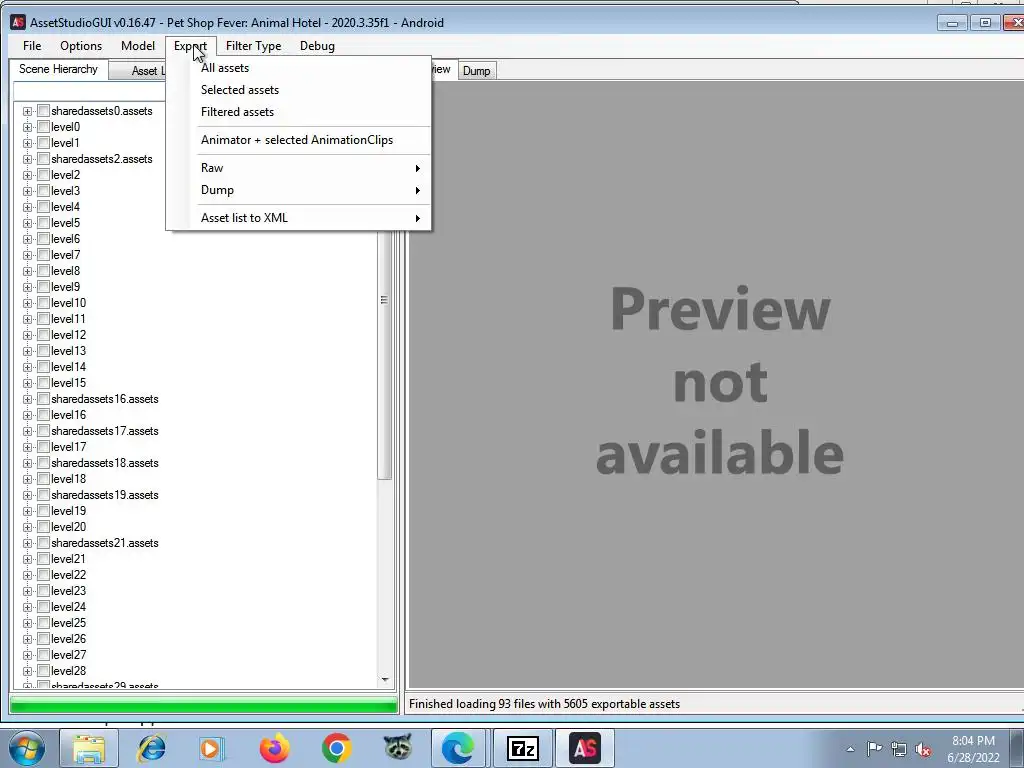
Task: Select sharedassets19.assets tree item
Action: point(104,495)
